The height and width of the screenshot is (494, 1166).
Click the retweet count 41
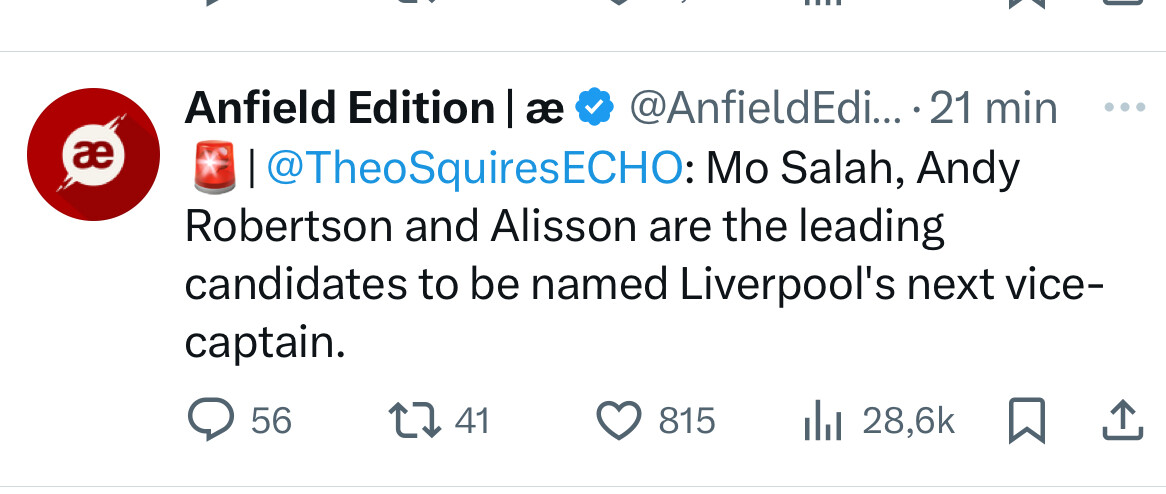472,421
